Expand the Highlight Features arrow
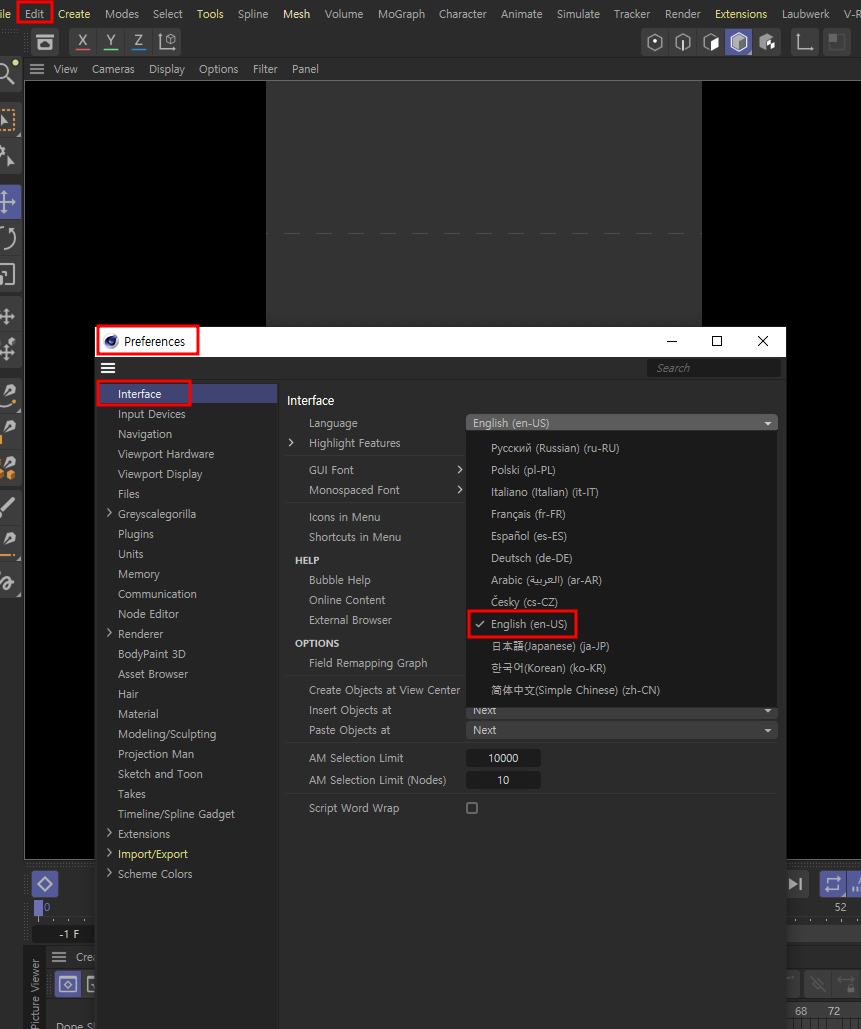Screen dimensions: 861x1029 [x=291, y=443]
